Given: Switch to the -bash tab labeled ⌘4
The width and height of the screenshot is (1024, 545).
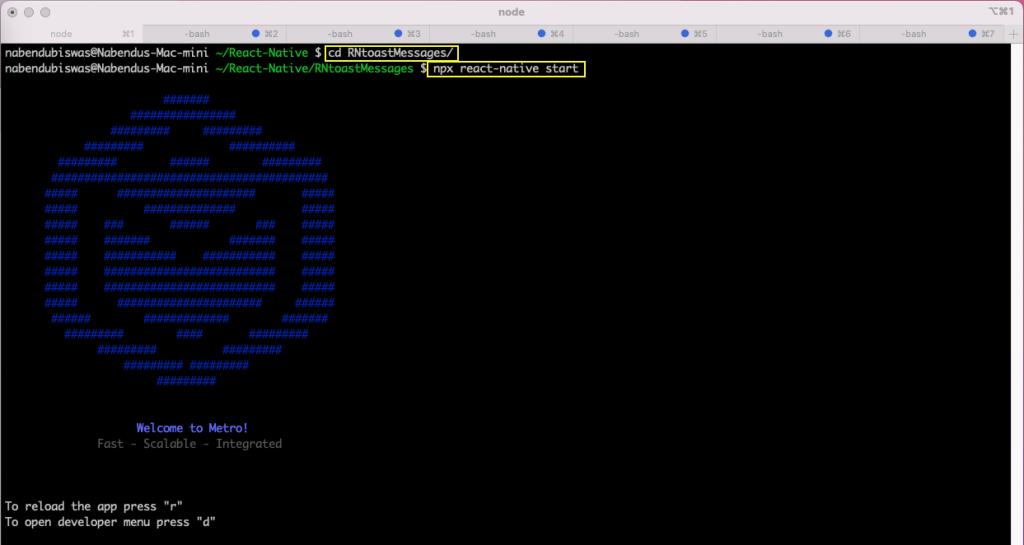Looking at the screenshot, I should pyautogui.click(x=483, y=34).
